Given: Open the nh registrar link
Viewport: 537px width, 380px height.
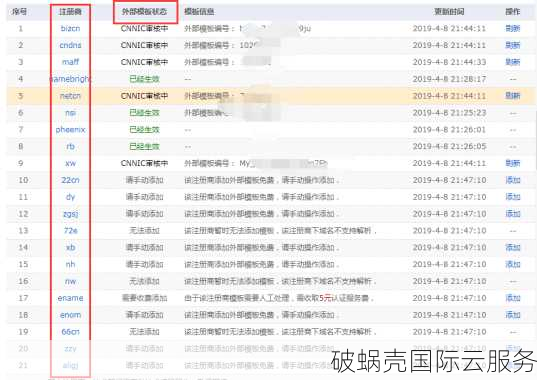Looking at the screenshot, I should coord(70,264).
